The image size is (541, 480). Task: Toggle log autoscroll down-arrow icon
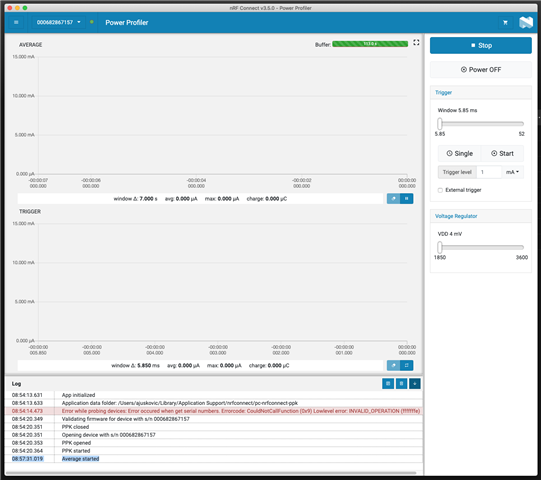click(414, 383)
